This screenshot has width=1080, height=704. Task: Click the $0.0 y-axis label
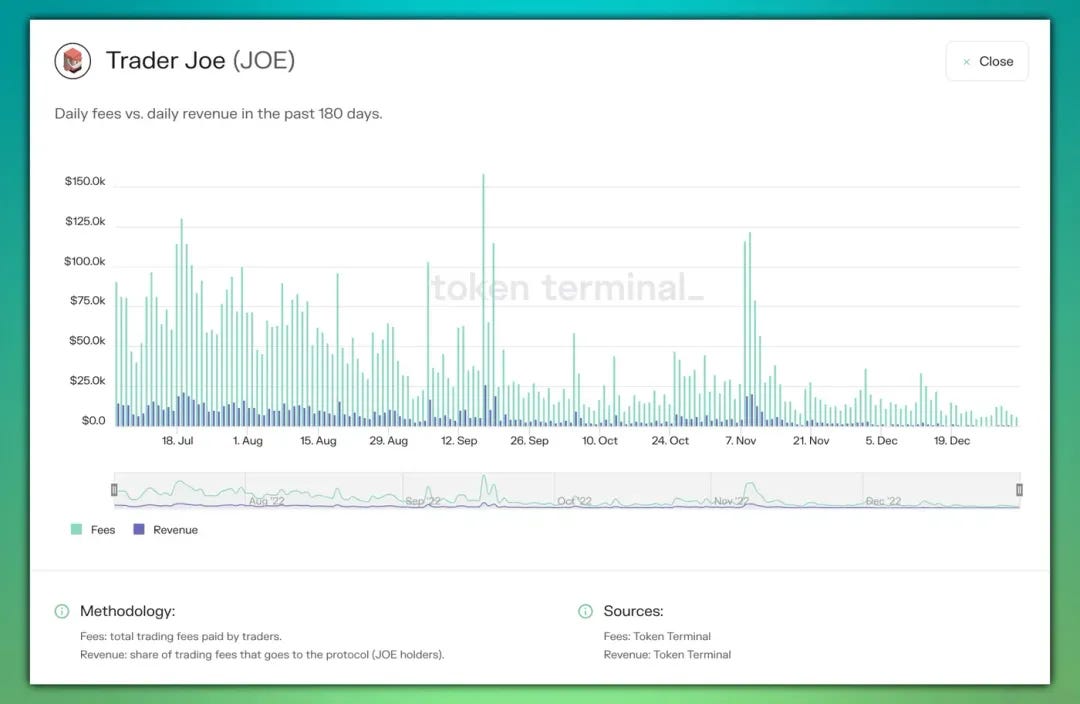pyautogui.click(x=94, y=420)
